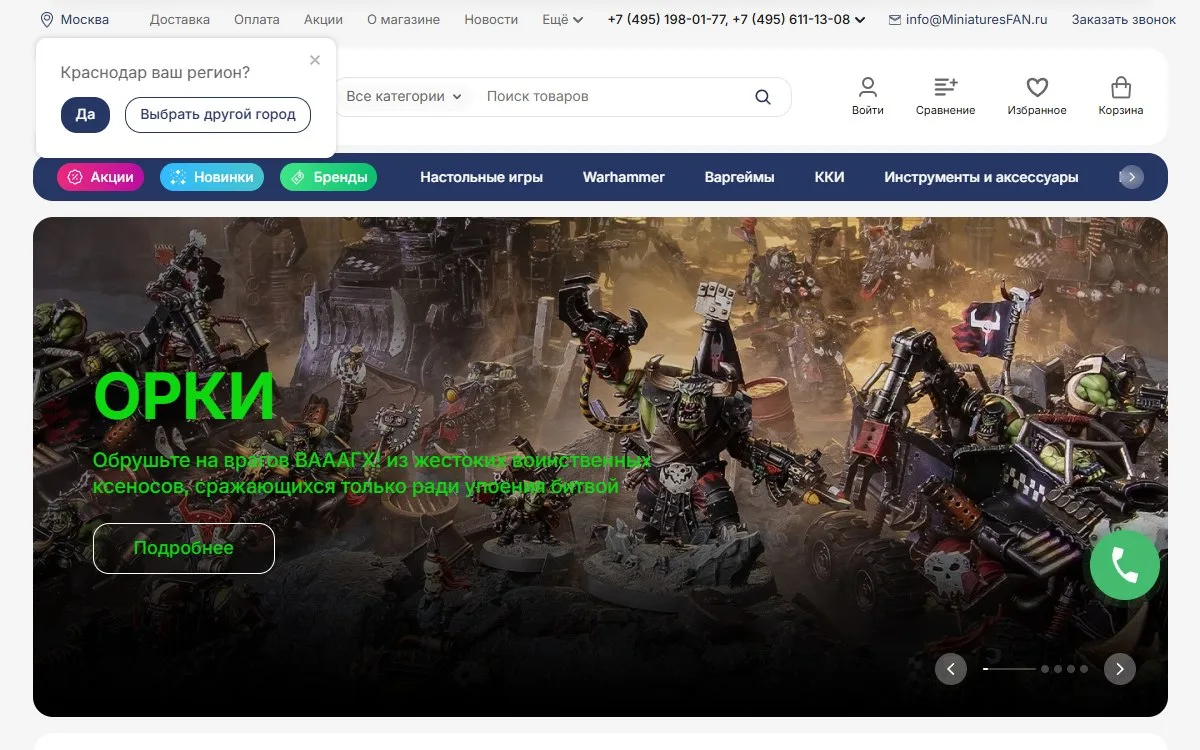This screenshot has width=1200, height=750.
Task: Click the active slide progress indicator
Action: [1009, 669]
